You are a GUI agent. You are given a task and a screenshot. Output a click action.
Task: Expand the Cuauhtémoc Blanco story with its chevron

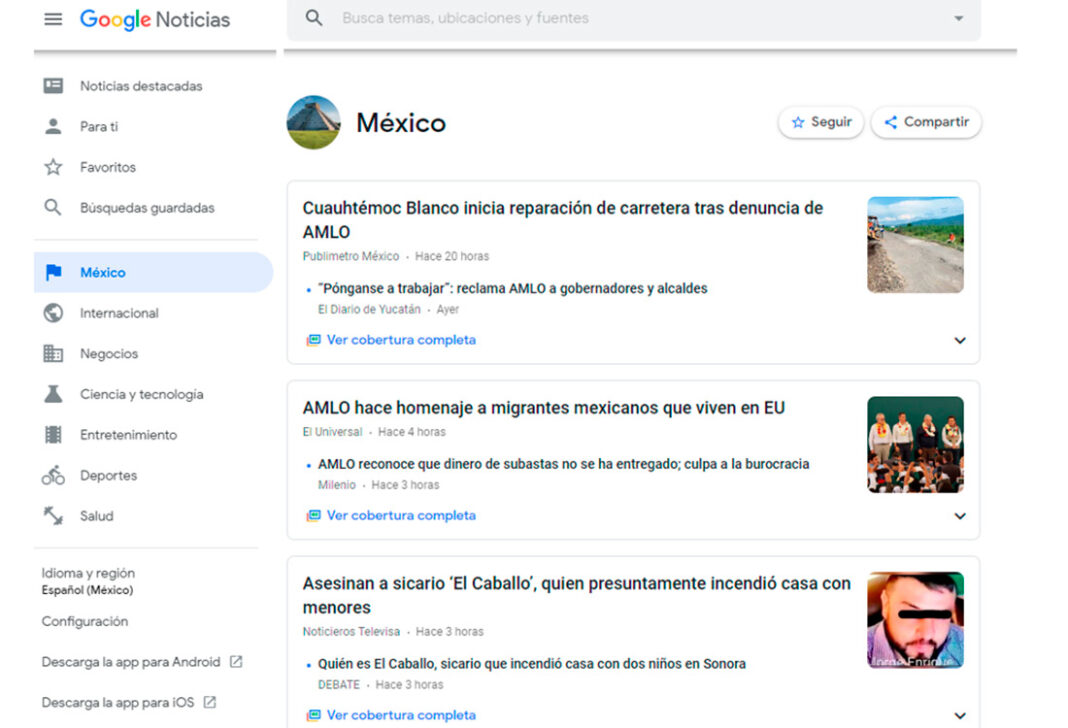(x=960, y=341)
